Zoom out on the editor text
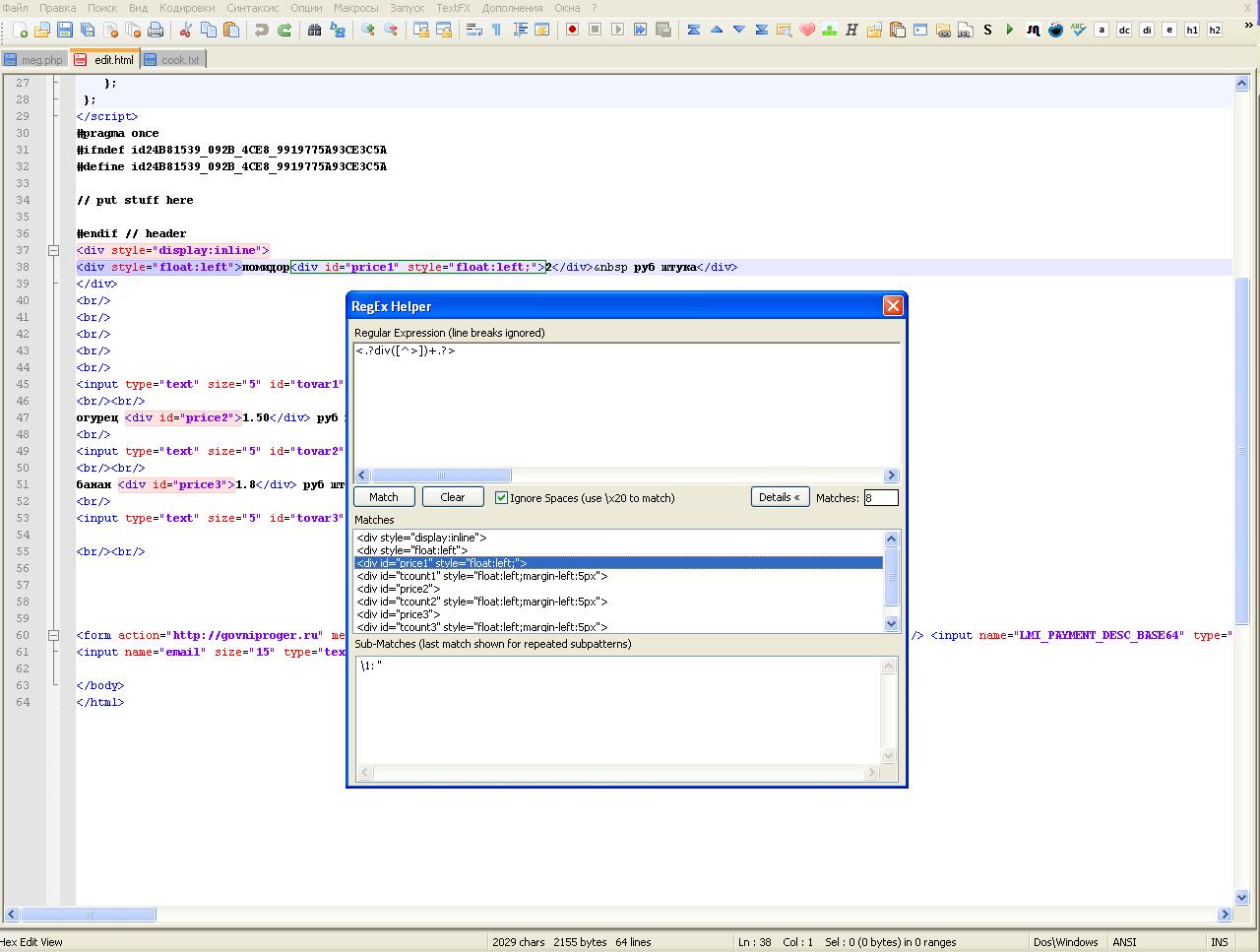This screenshot has width=1260, height=952. [390, 30]
